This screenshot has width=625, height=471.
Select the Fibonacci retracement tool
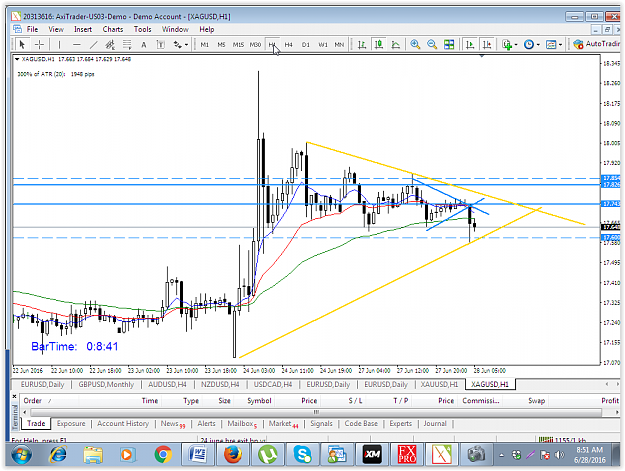(x=127, y=45)
